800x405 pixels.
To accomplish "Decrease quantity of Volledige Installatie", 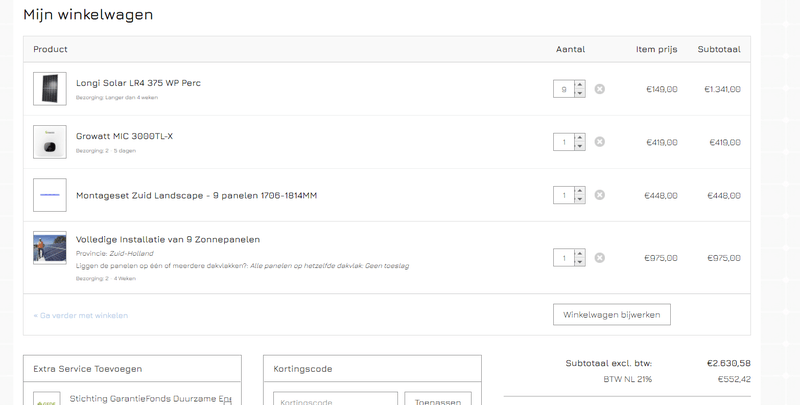I will [x=580, y=262].
